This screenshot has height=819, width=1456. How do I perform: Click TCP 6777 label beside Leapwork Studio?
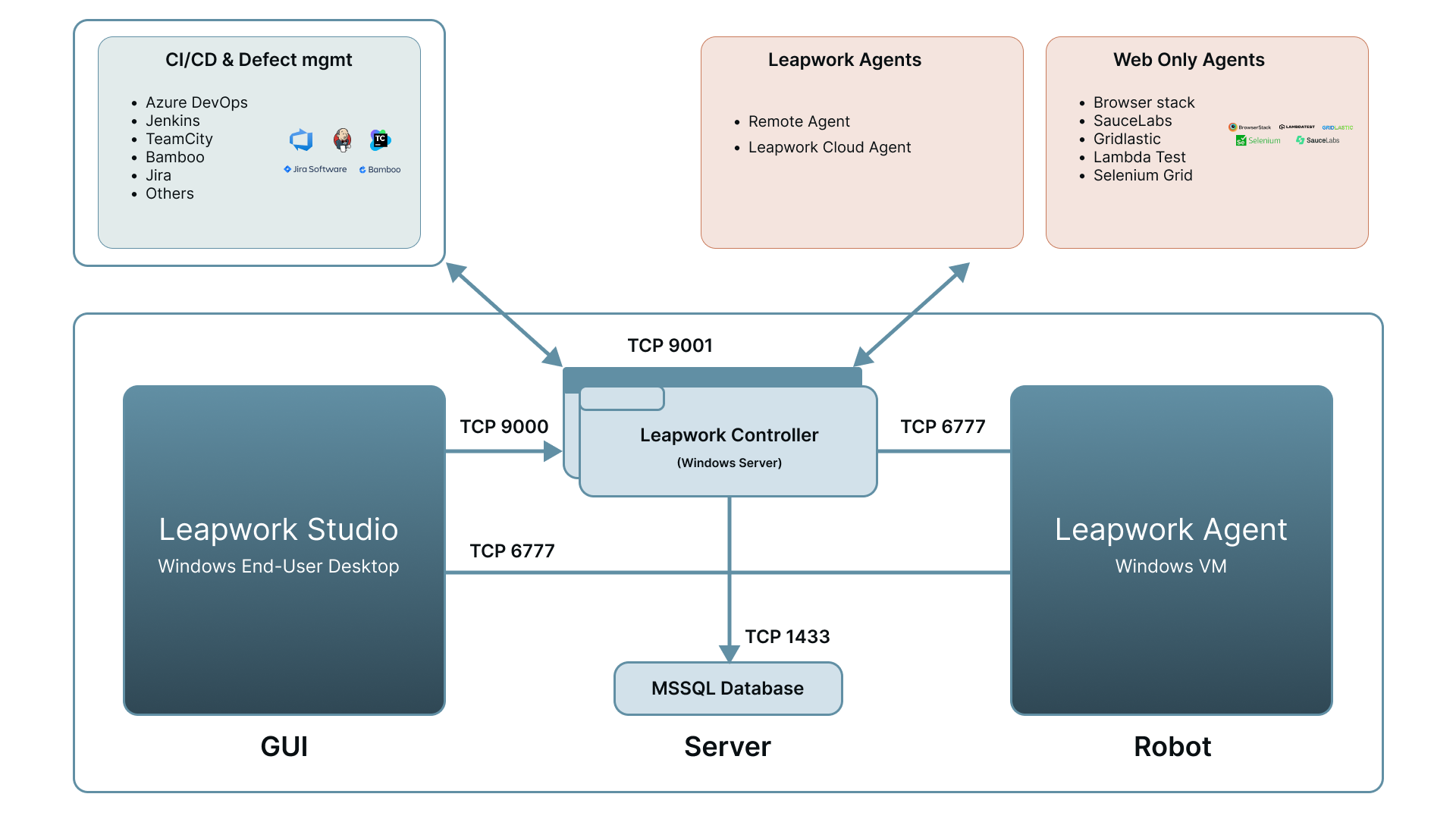(x=513, y=551)
